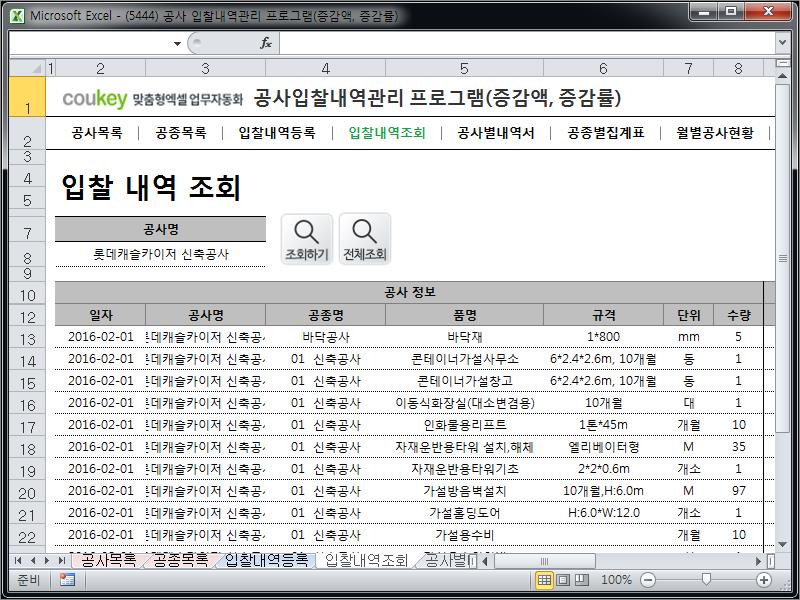
Task: Go to previous sheet navigation arrow
Action: point(33,561)
